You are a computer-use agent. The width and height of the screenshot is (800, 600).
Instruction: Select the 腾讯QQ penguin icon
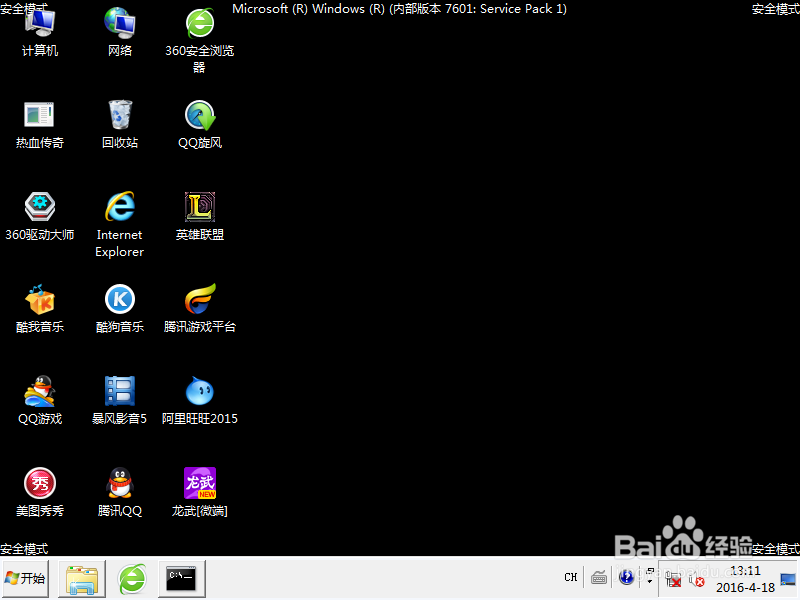click(x=120, y=492)
